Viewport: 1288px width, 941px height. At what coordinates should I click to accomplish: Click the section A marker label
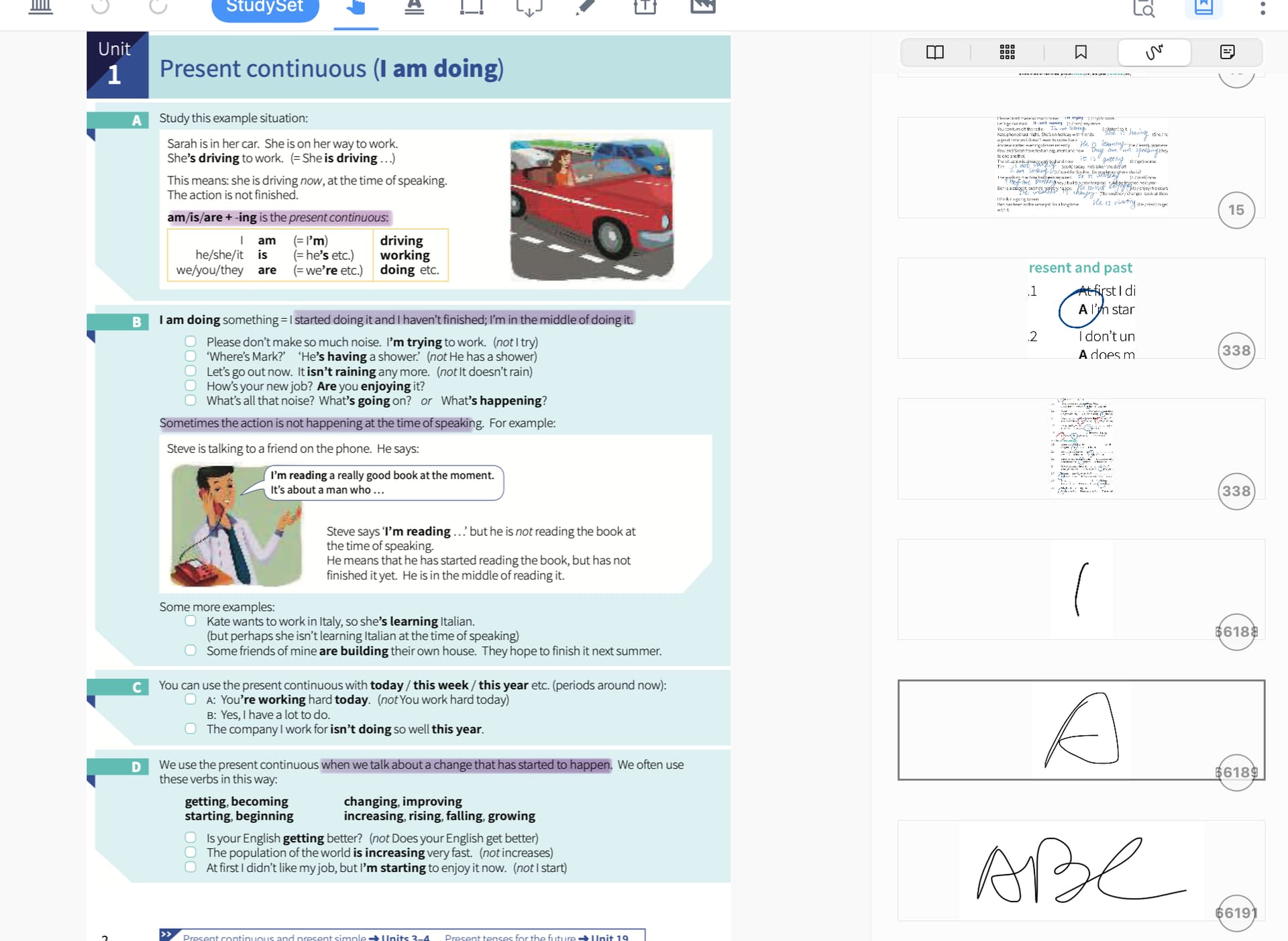pyautogui.click(x=137, y=120)
